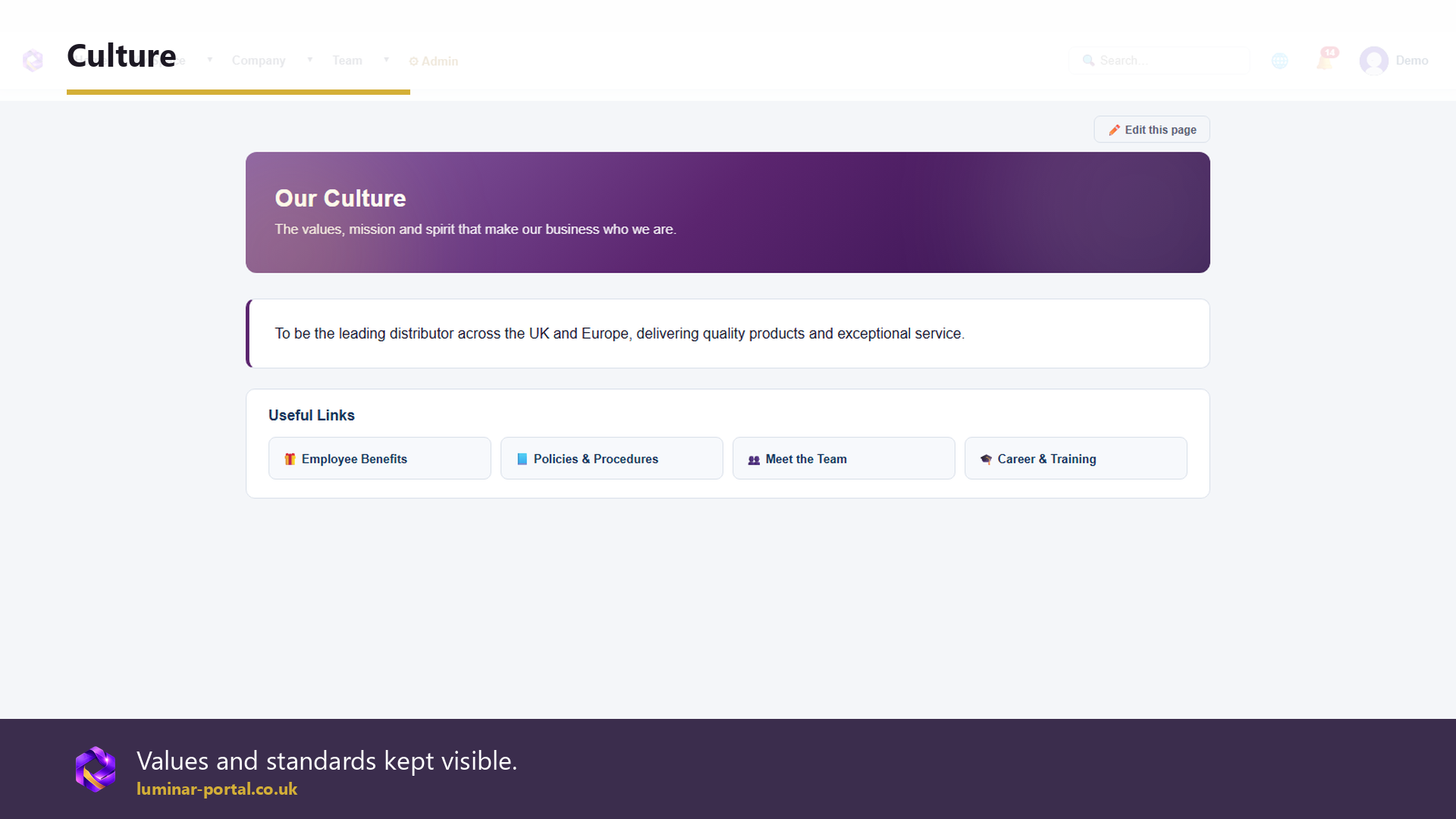
Task: Click the gift icon beside Employee Benefits
Action: [290, 459]
